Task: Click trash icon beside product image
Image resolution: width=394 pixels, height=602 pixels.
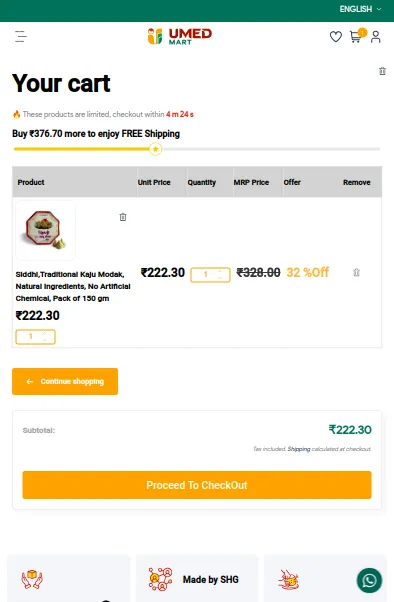Action: (123, 217)
